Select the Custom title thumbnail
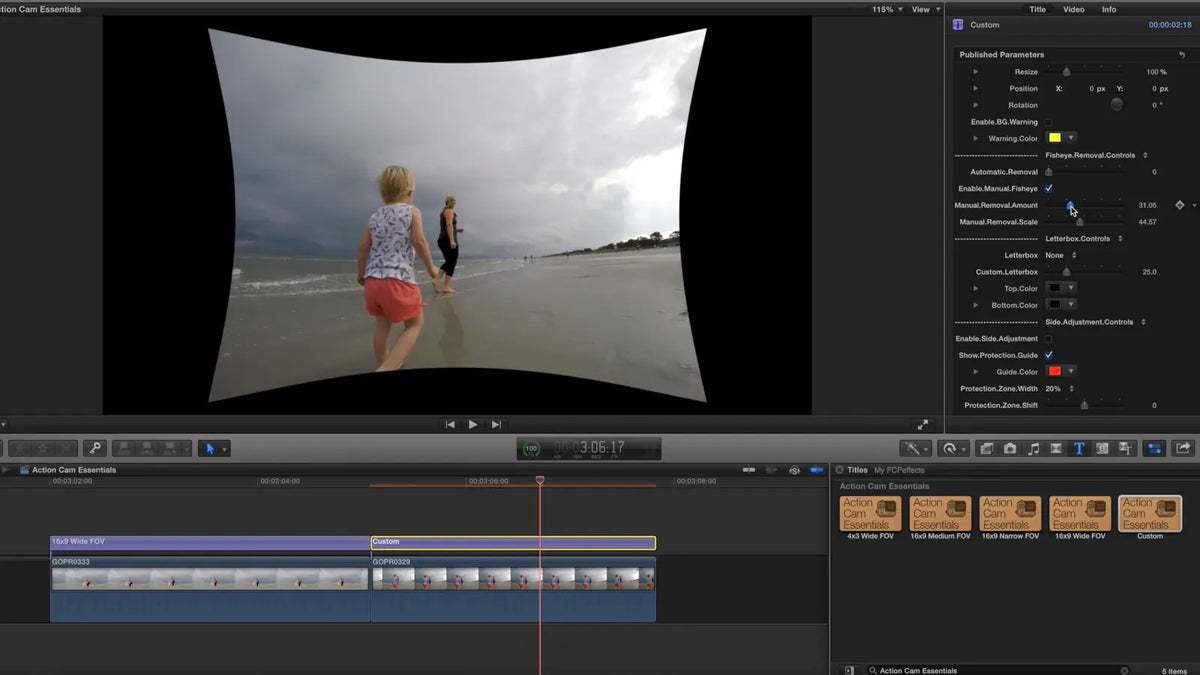The width and height of the screenshot is (1200, 675). pyautogui.click(x=1150, y=513)
